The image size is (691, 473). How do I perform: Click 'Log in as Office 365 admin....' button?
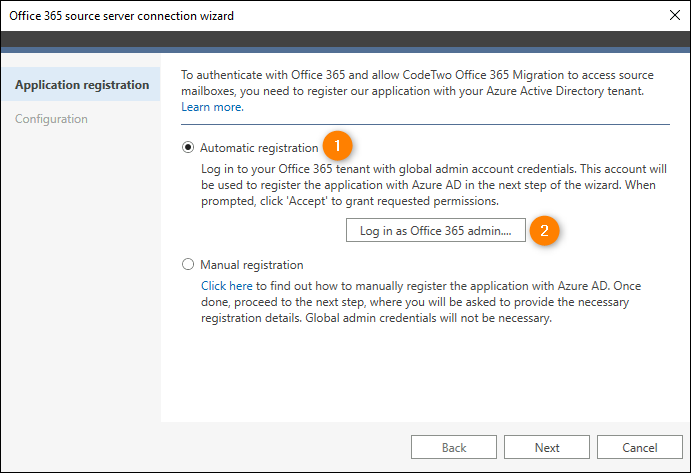pos(435,230)
